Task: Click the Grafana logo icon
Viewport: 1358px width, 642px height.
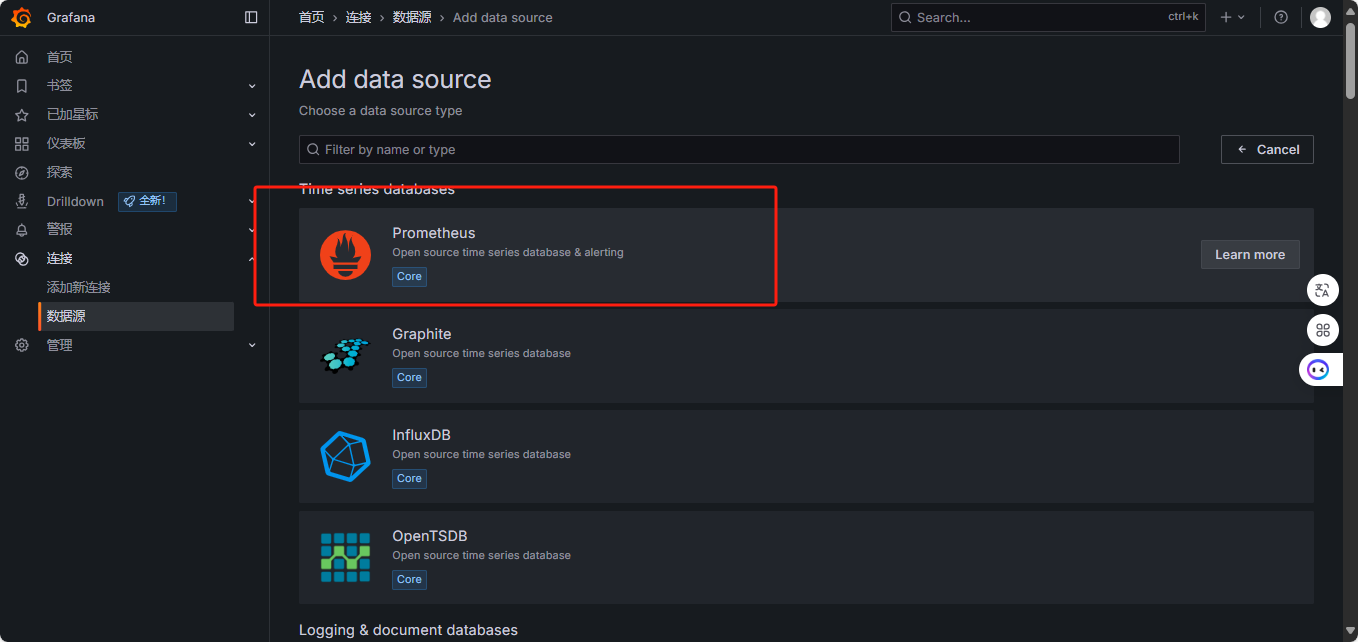Action: coord(21,17)
